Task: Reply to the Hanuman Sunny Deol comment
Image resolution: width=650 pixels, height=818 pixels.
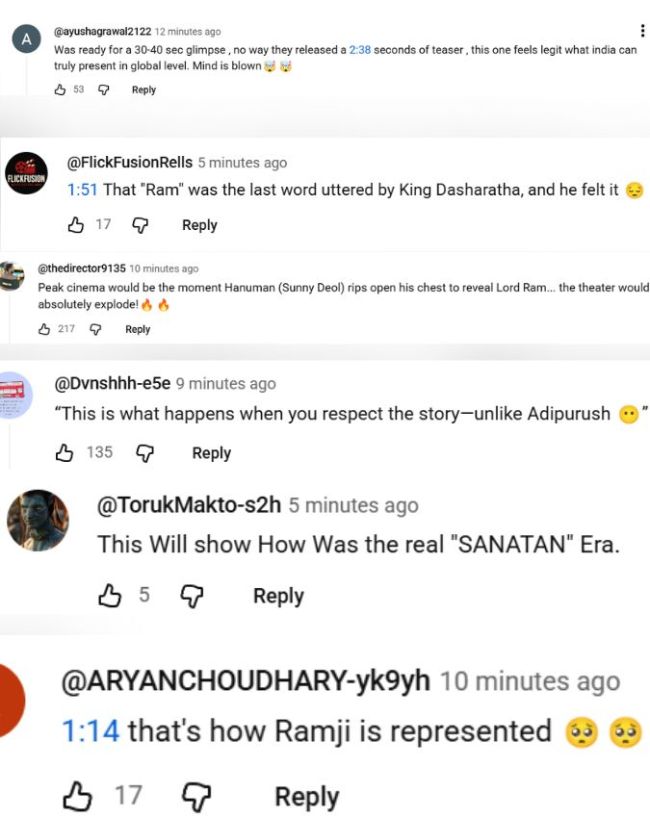Action: click(137, 329)
